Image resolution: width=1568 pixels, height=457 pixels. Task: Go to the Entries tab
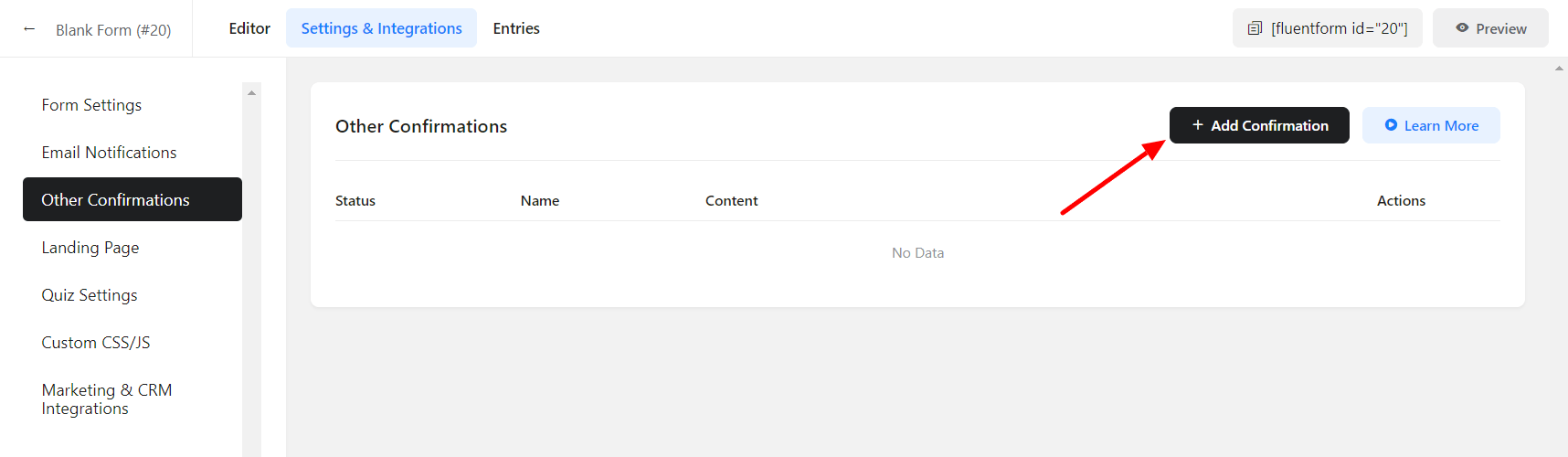pyautogui.click(x=516, y=28)
